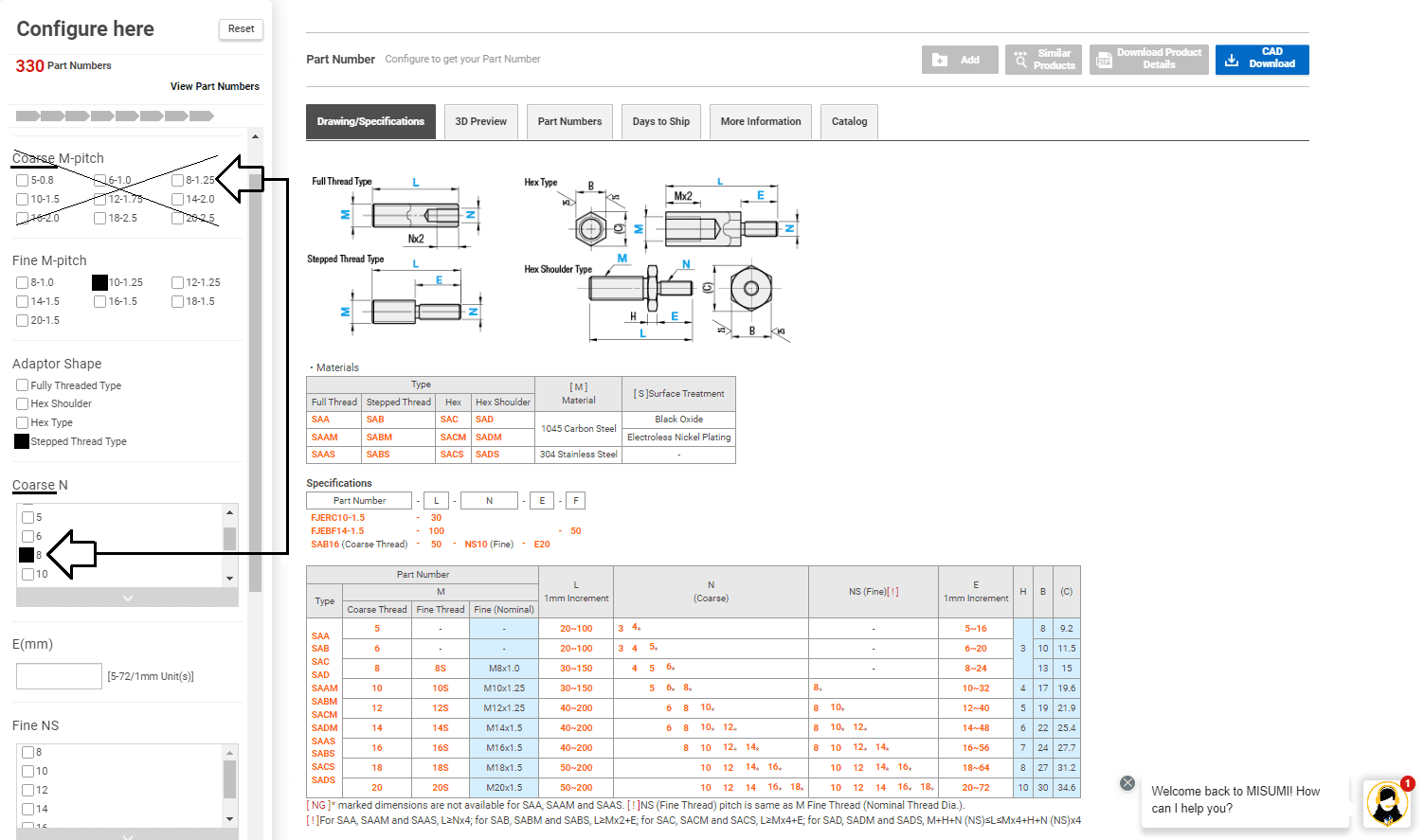Open the chat assistant avatar

point(1388,804)
